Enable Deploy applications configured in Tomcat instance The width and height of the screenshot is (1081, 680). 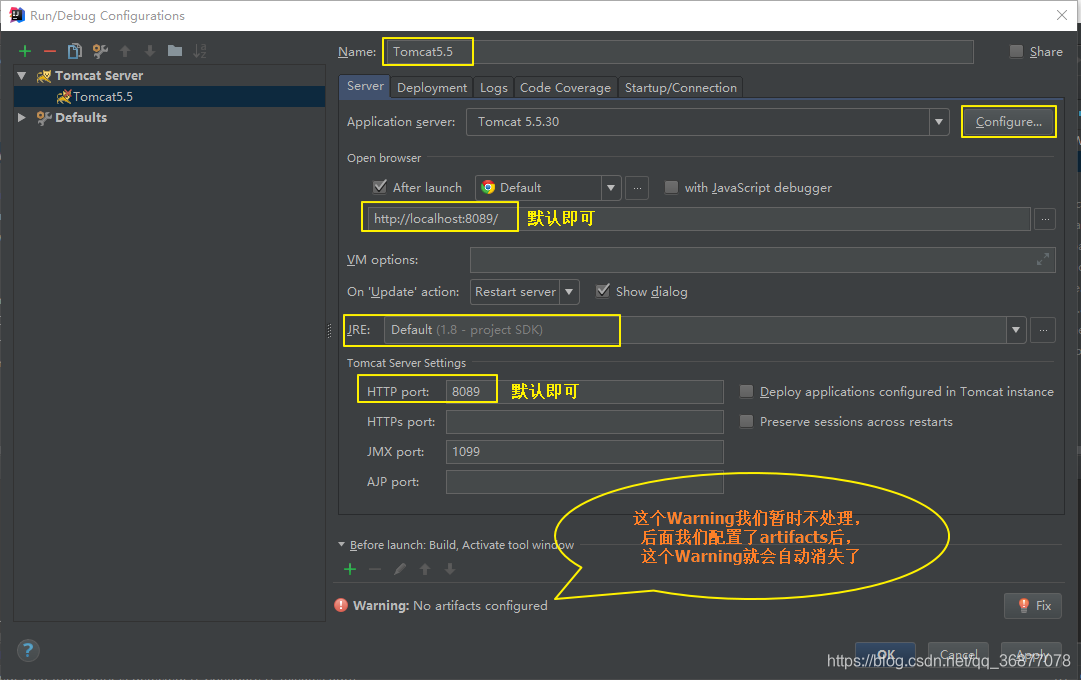[746, 392]
